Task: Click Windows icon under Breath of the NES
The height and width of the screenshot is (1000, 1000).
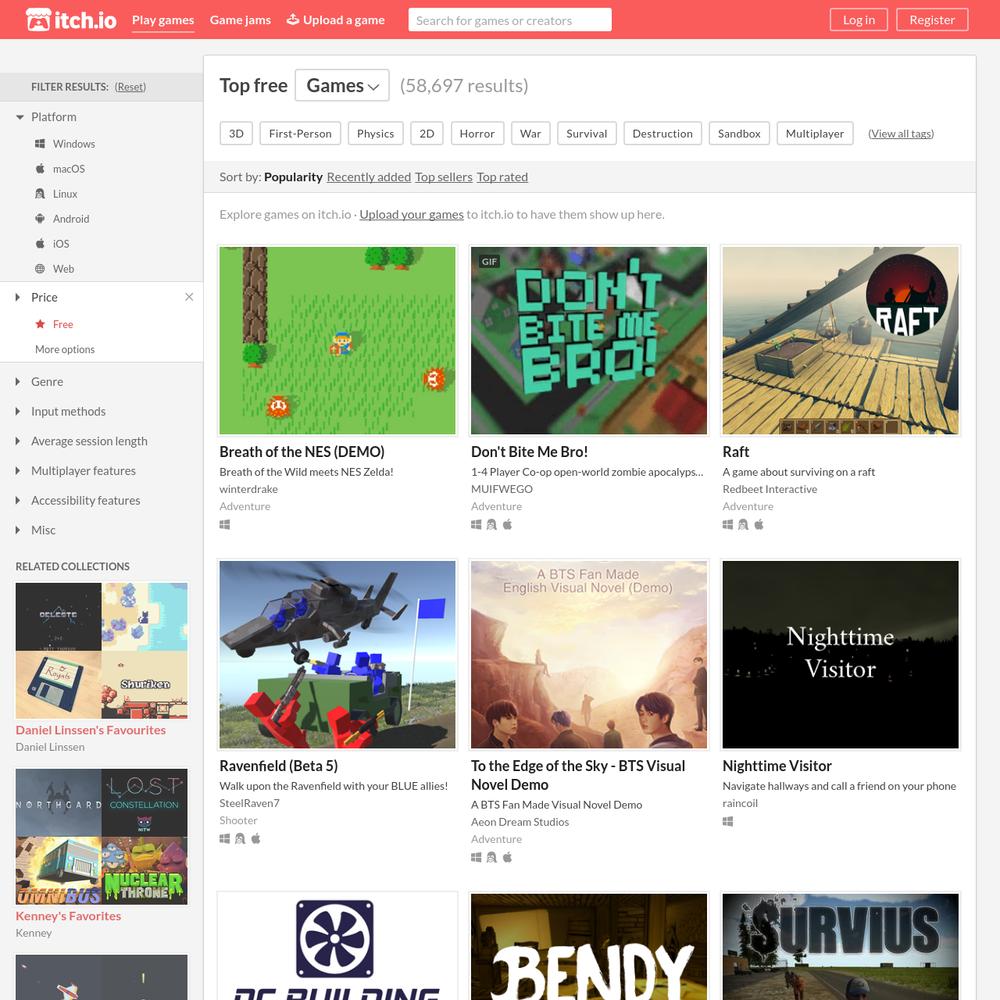Action: (224, 524)
